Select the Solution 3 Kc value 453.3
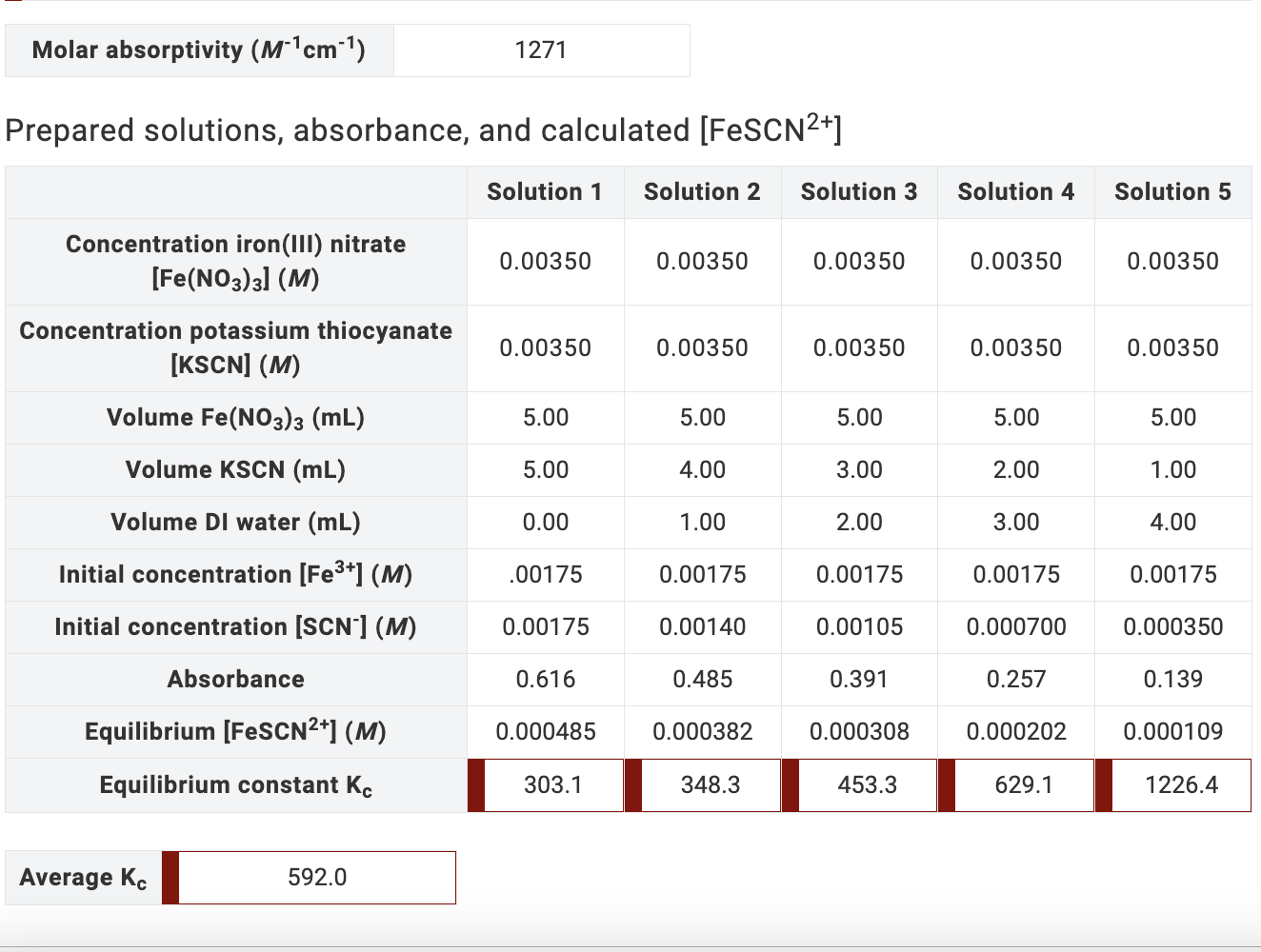1261x952 pixels. tap(867, 784)
